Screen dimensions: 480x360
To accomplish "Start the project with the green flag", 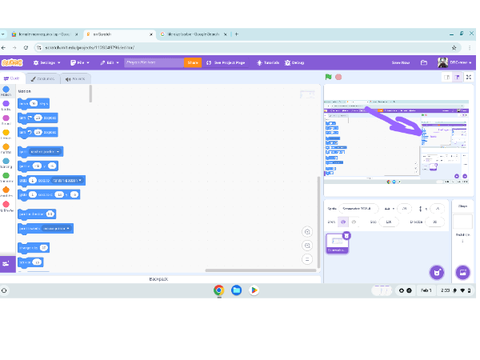I will (x=328, y=77).
